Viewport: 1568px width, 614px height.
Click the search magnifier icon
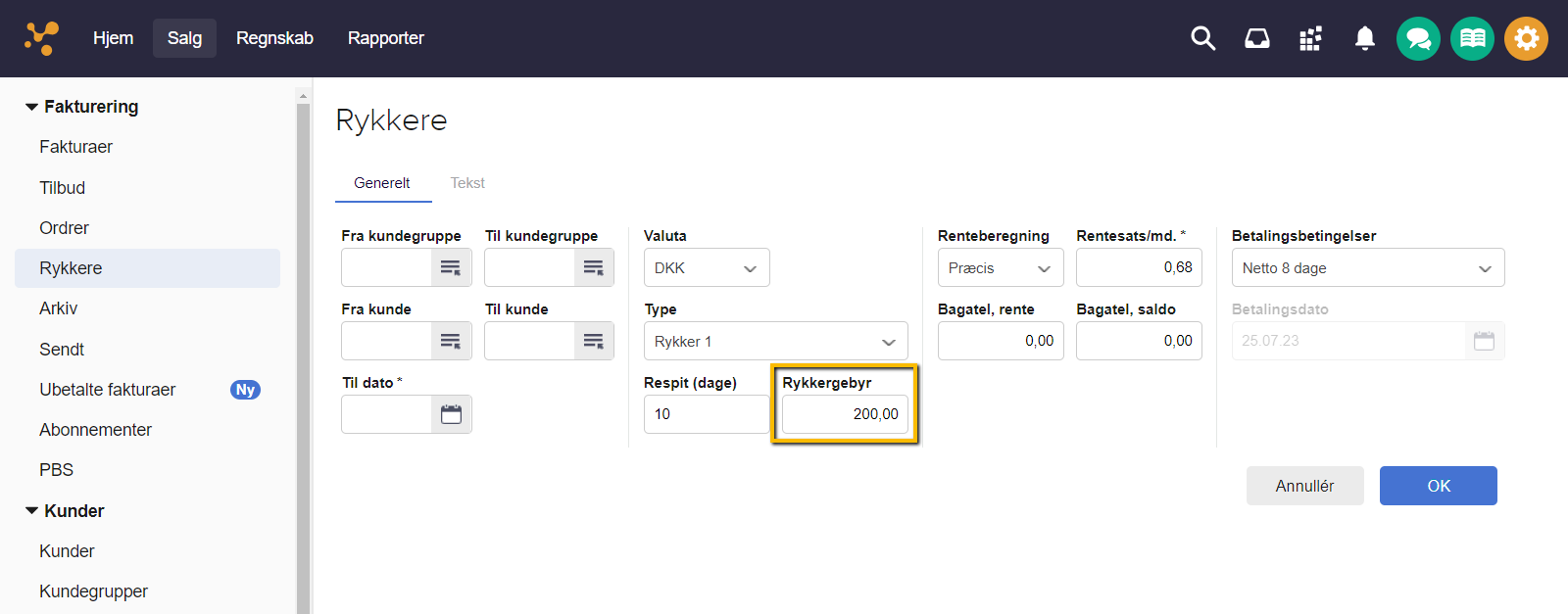click(x=1202, y=38)
